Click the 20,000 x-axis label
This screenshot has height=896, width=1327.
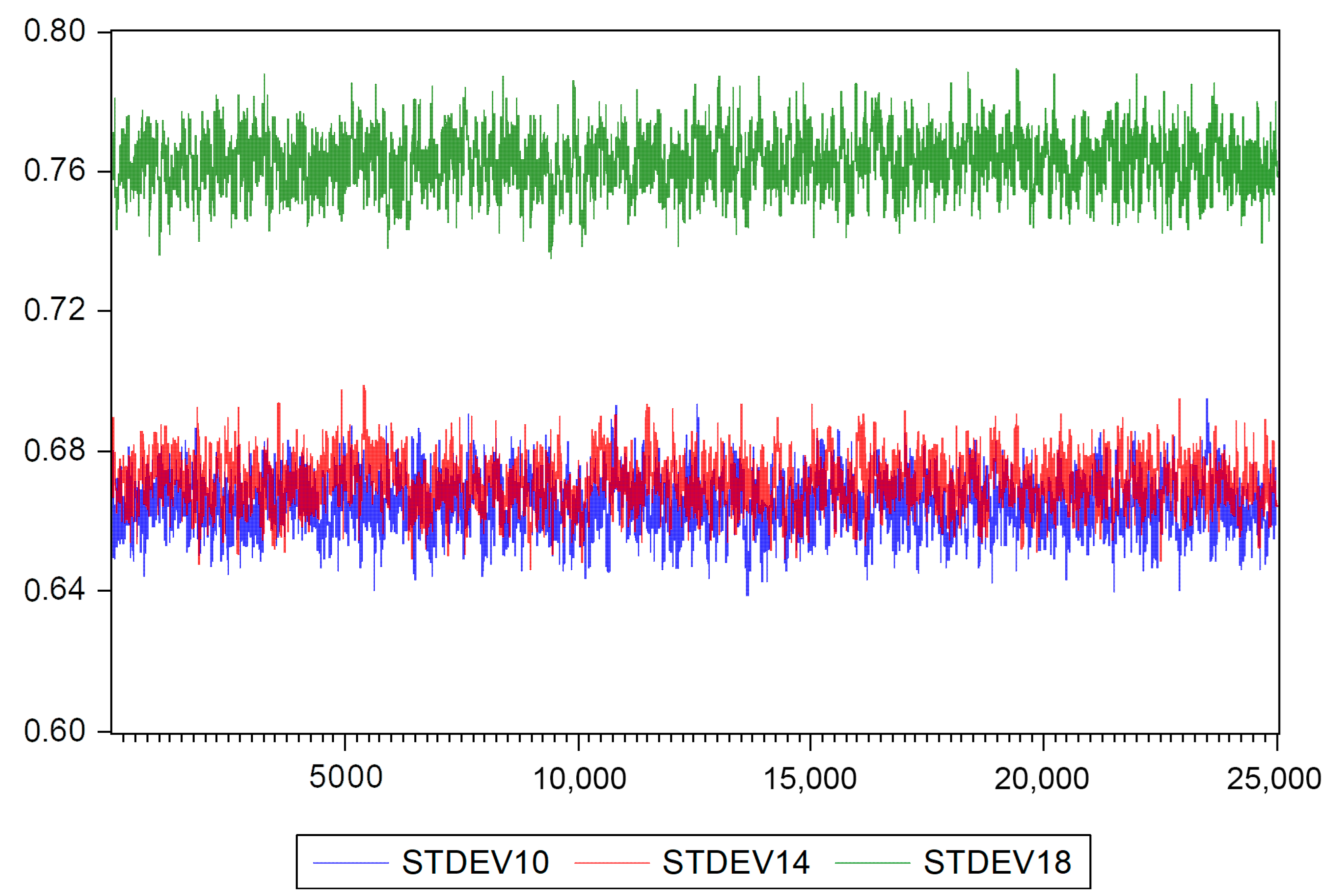[1042, 779]
